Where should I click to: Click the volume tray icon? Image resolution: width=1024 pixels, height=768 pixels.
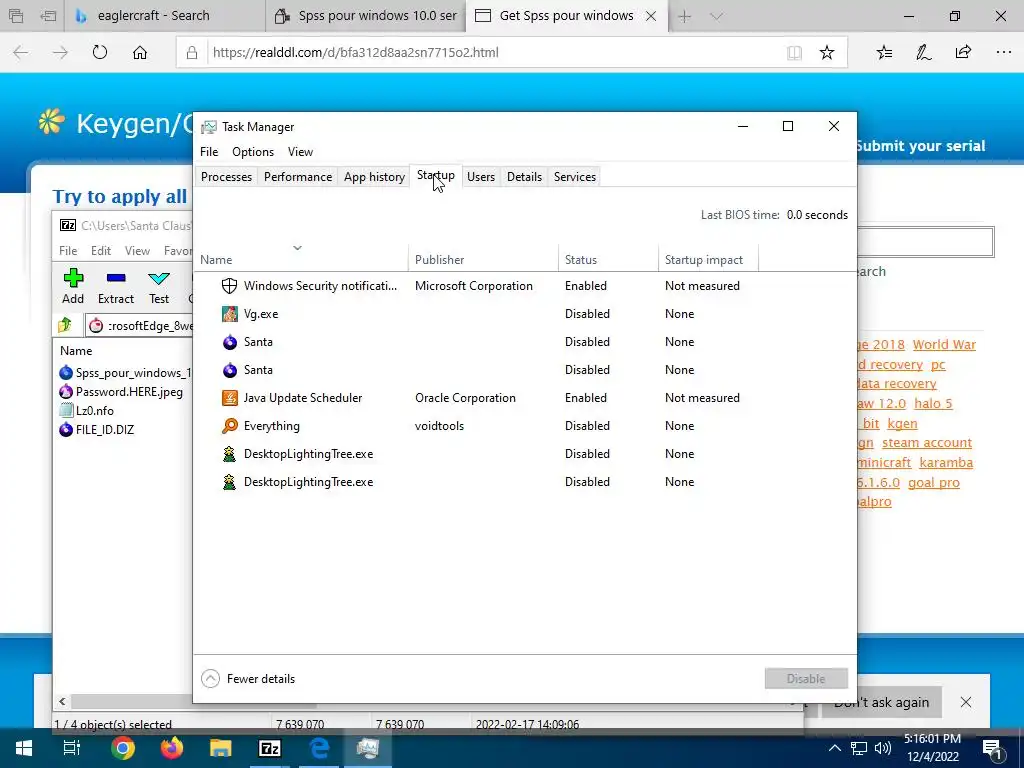coord(883,748)
